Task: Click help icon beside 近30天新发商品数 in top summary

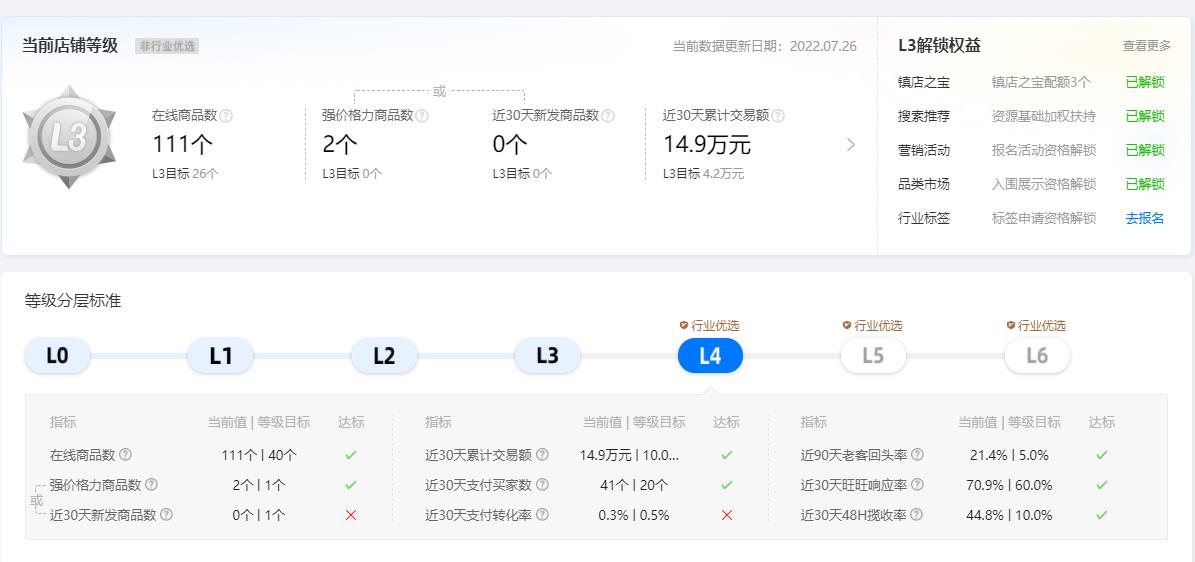Action: click(x=608, y=116)
